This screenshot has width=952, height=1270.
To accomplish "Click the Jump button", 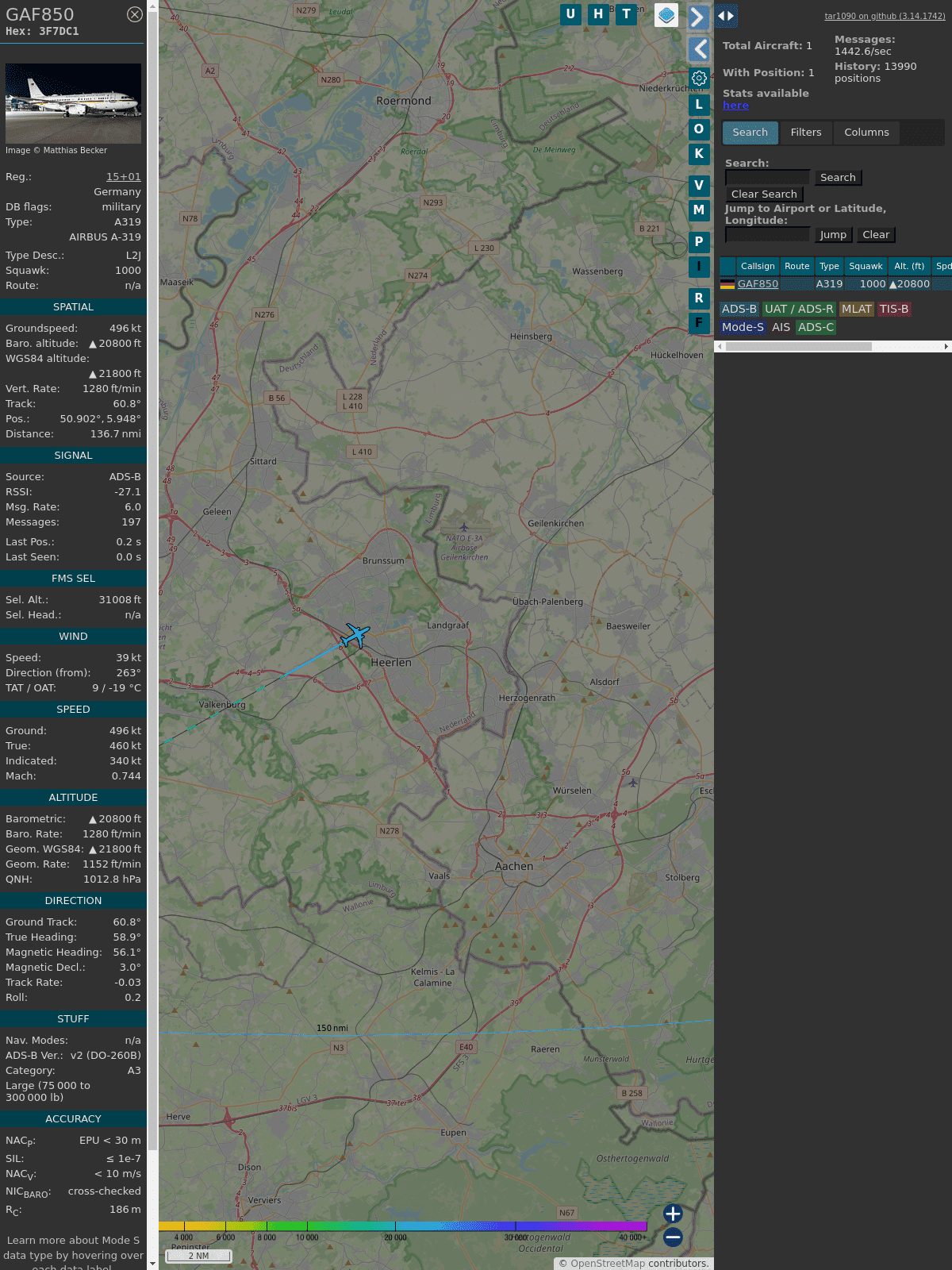I will pos(833,235).
